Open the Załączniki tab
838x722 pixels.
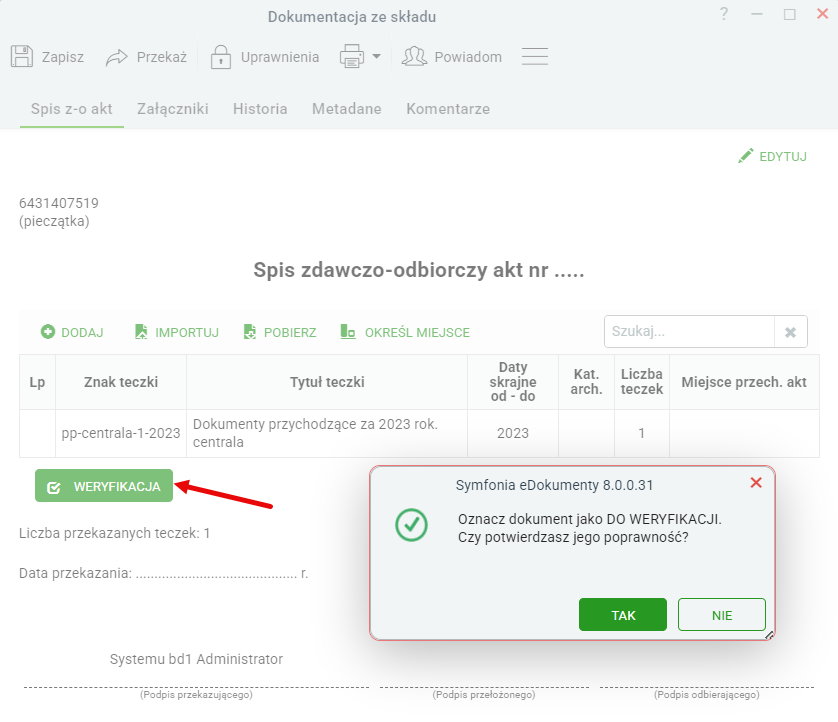pos(173,109)
